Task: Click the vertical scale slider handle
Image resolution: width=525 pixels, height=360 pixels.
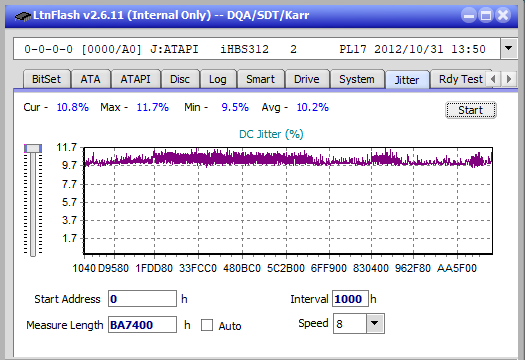Action: tap(33, 148)
